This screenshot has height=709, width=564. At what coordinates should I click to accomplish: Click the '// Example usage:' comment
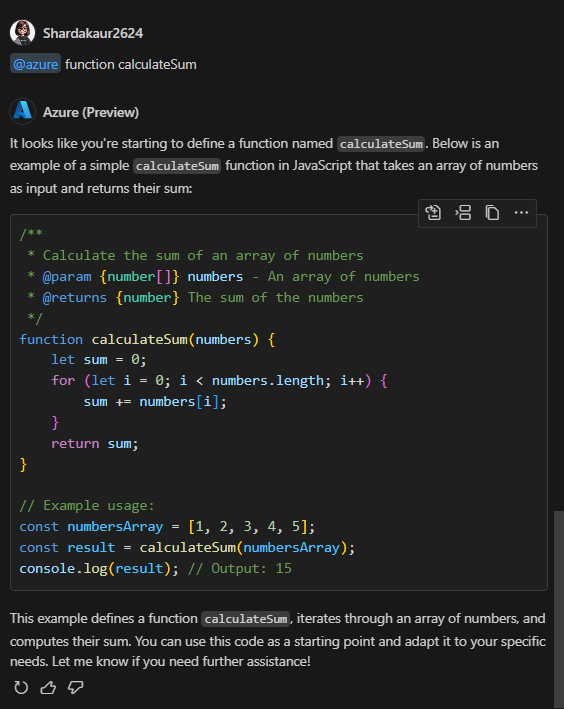click(87, 506)
